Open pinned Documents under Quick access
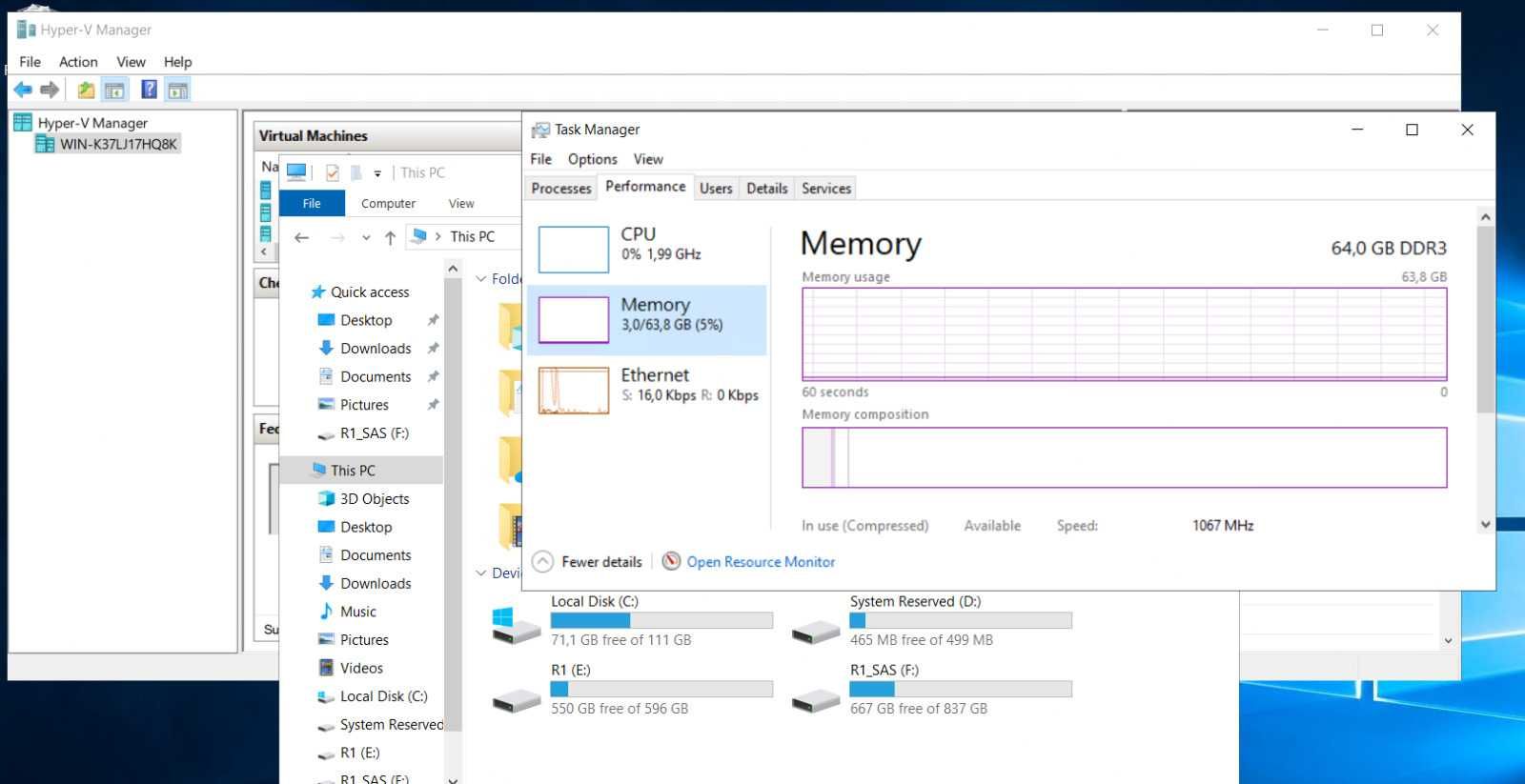1525x784 pixels. click(376, 377)
